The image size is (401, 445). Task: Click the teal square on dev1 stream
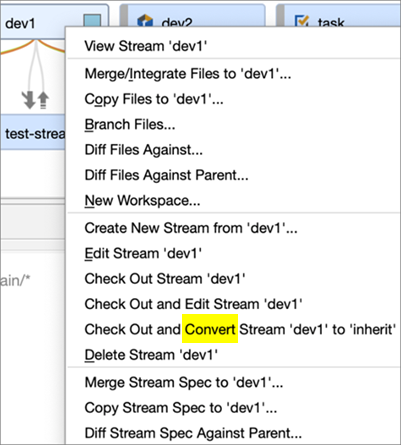92,21
